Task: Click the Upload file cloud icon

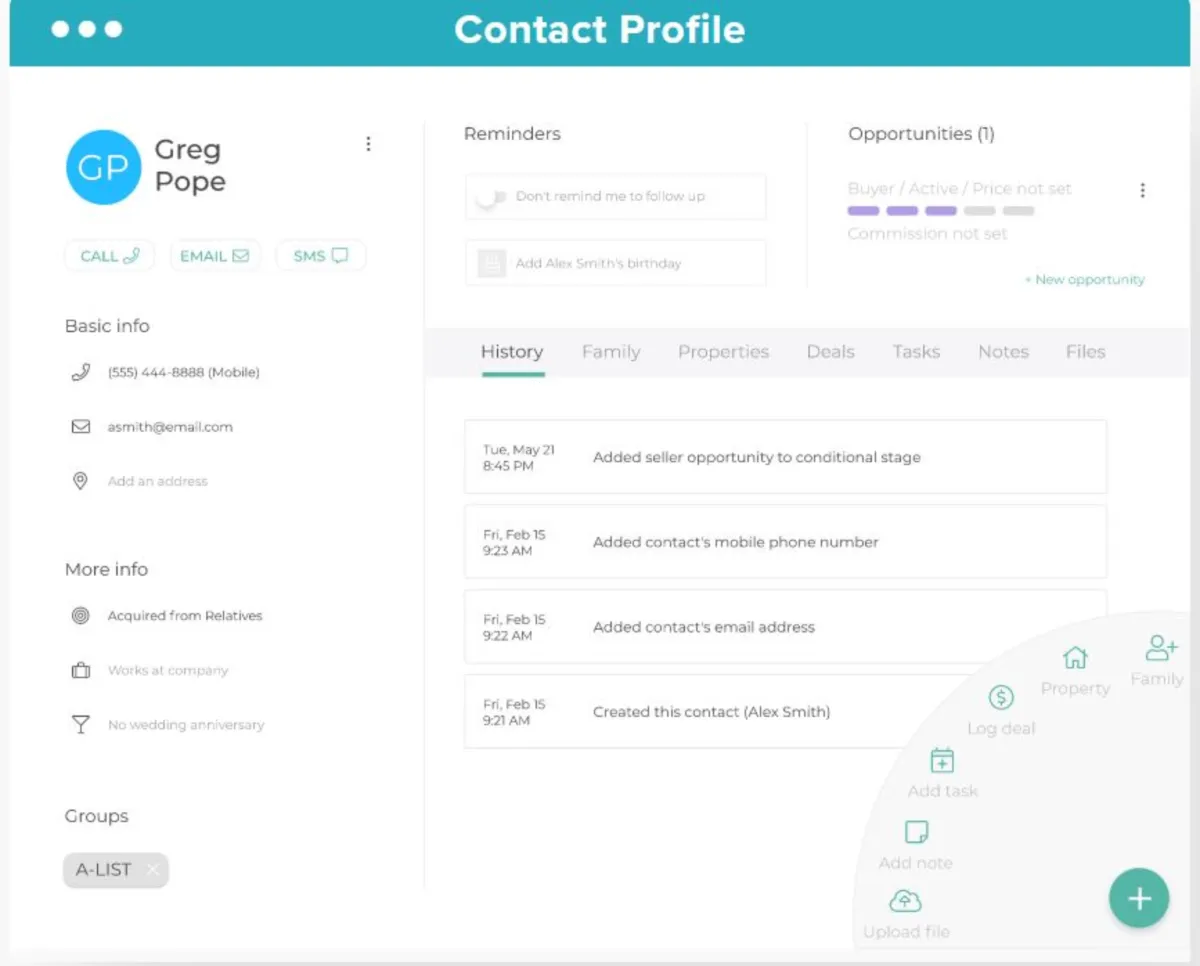Action: 905,901
